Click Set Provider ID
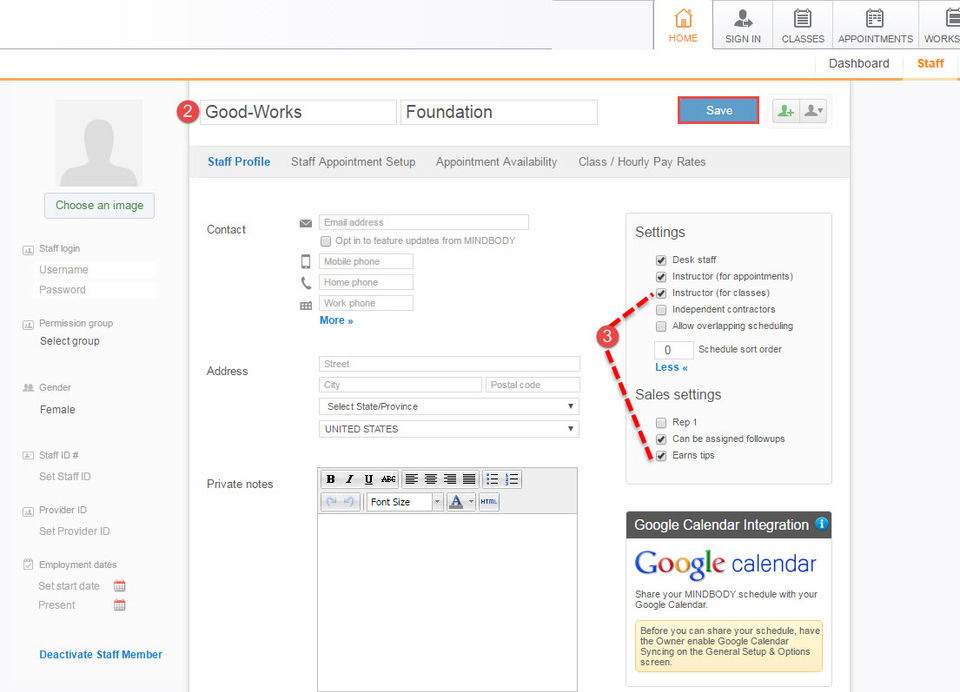This screenshot has width=960, height=692. click(x=75, y=531)
